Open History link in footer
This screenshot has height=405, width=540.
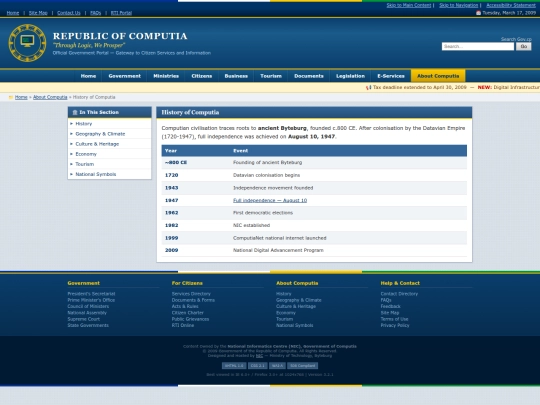(283, 294)
